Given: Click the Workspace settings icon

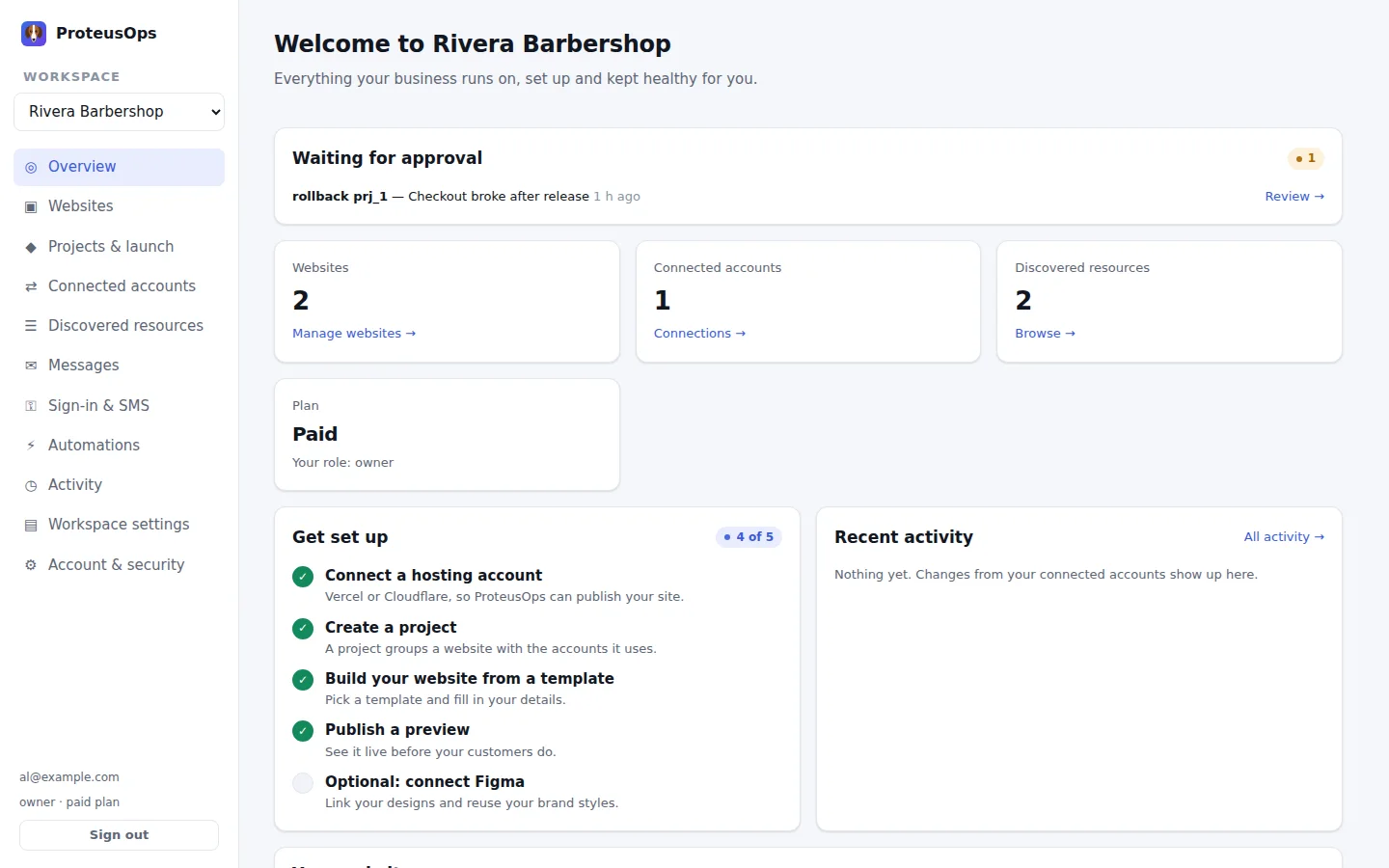Looking at the screenshot, I should click(31, 525).
